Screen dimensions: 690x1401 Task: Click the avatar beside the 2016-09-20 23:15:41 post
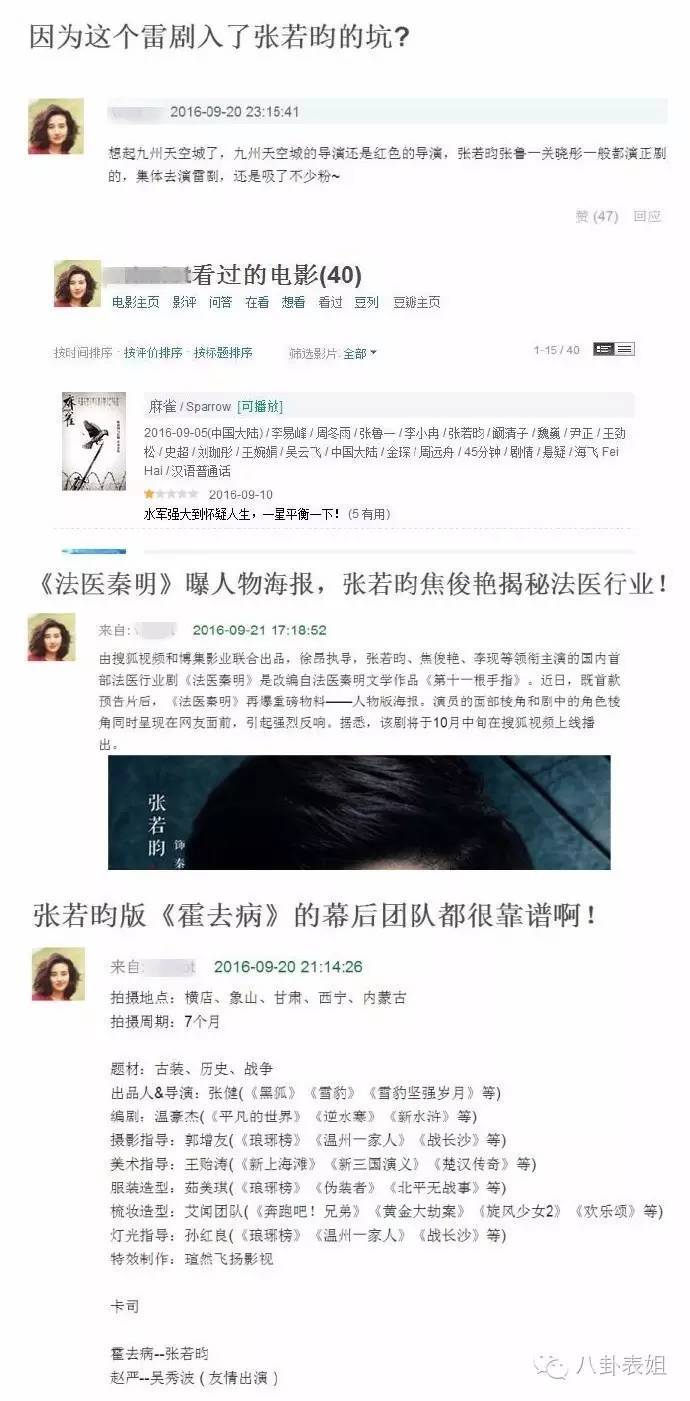(x=56, y=126)
